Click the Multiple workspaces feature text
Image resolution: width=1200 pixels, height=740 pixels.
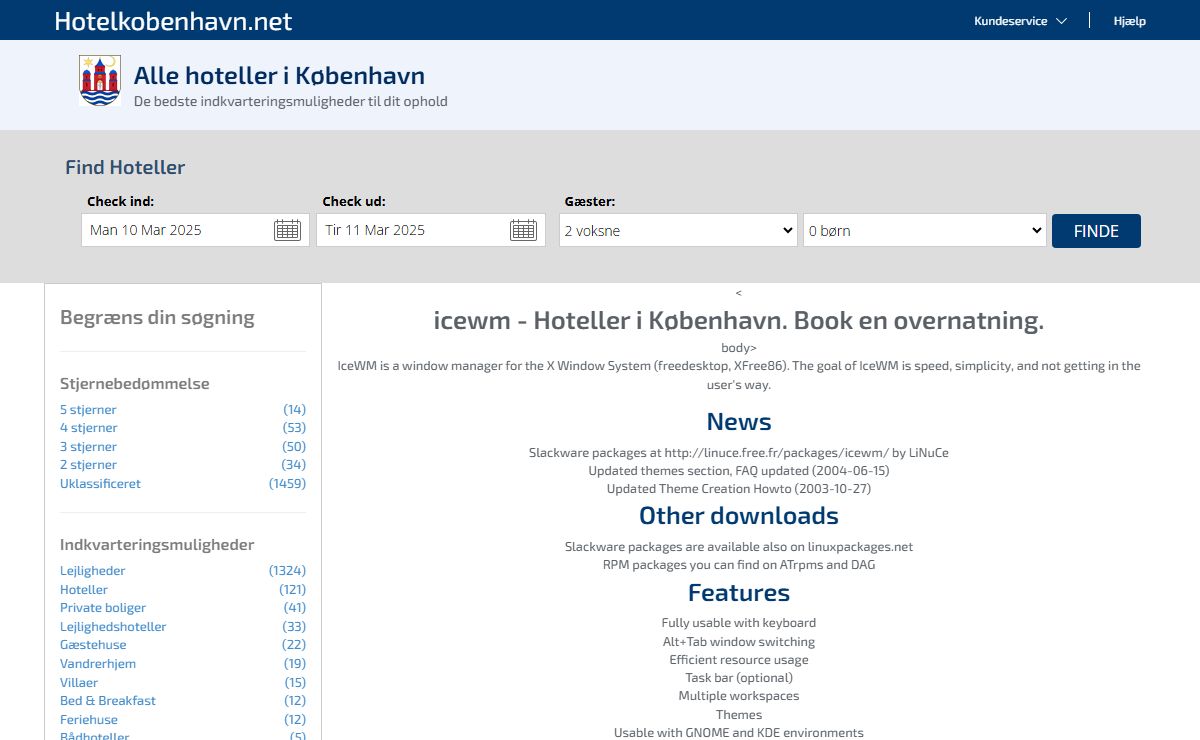(x=739, y=696)
